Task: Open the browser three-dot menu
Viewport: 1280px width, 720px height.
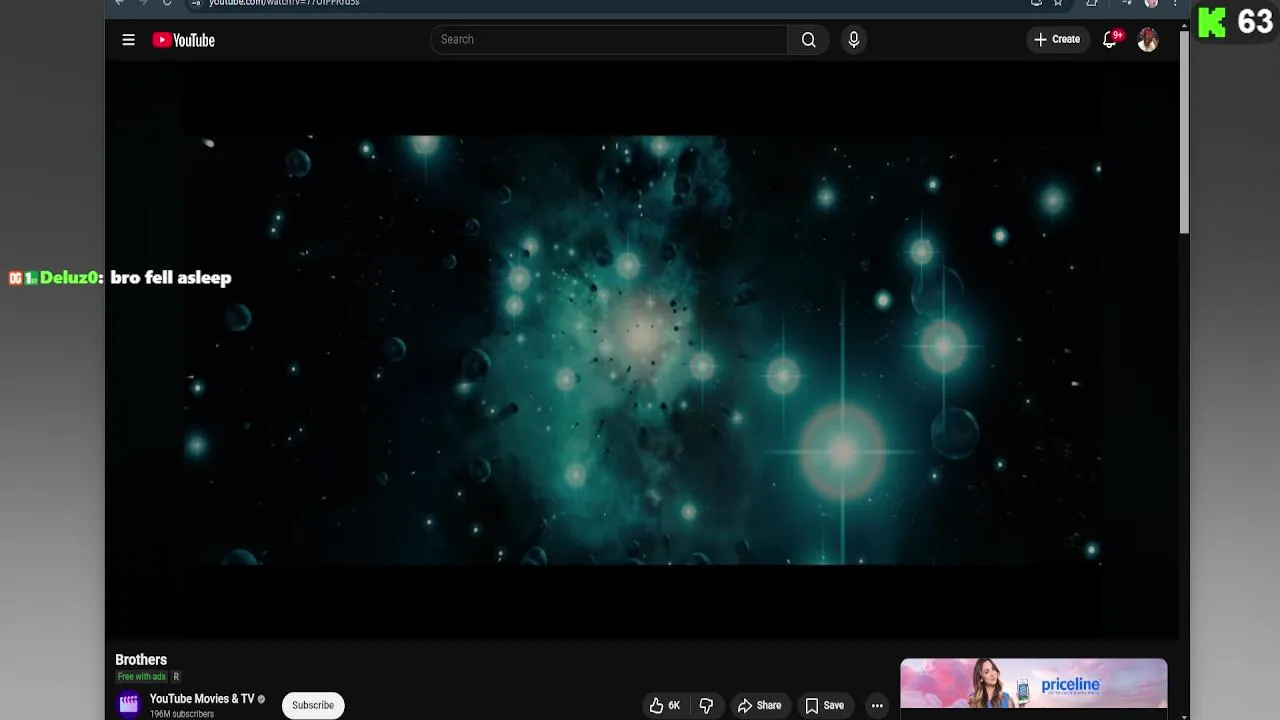Action: tap(1175, 3)
